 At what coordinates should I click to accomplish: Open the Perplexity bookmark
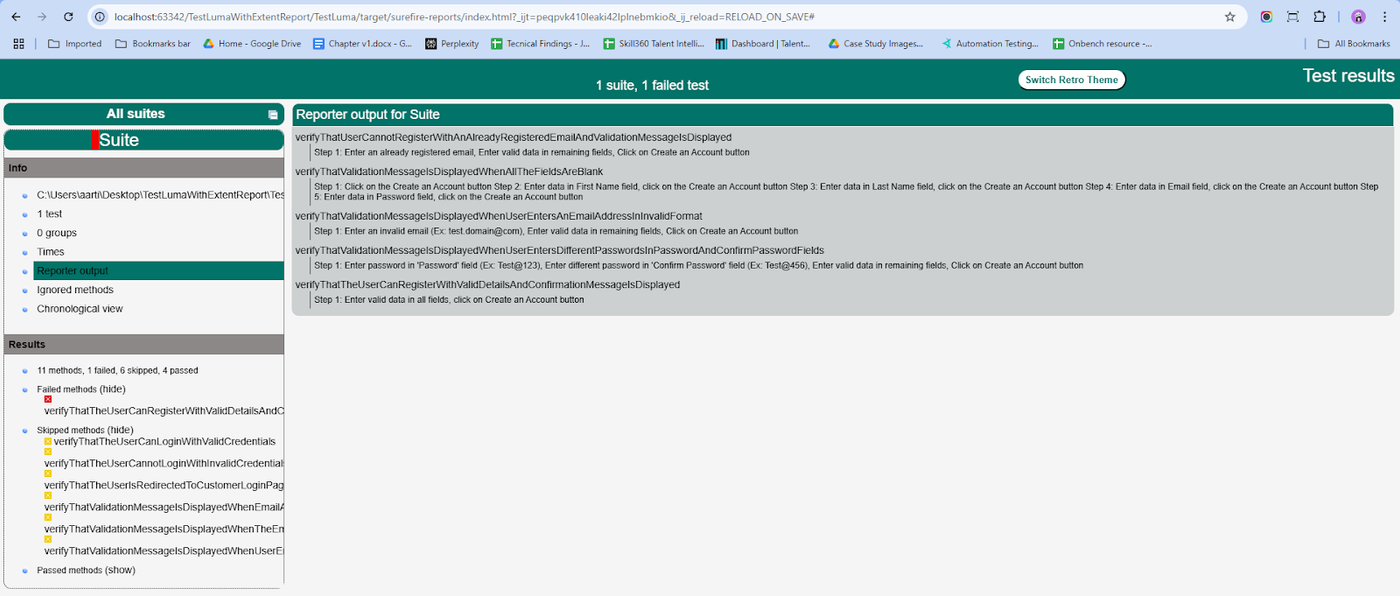click(x=452, y=44)
